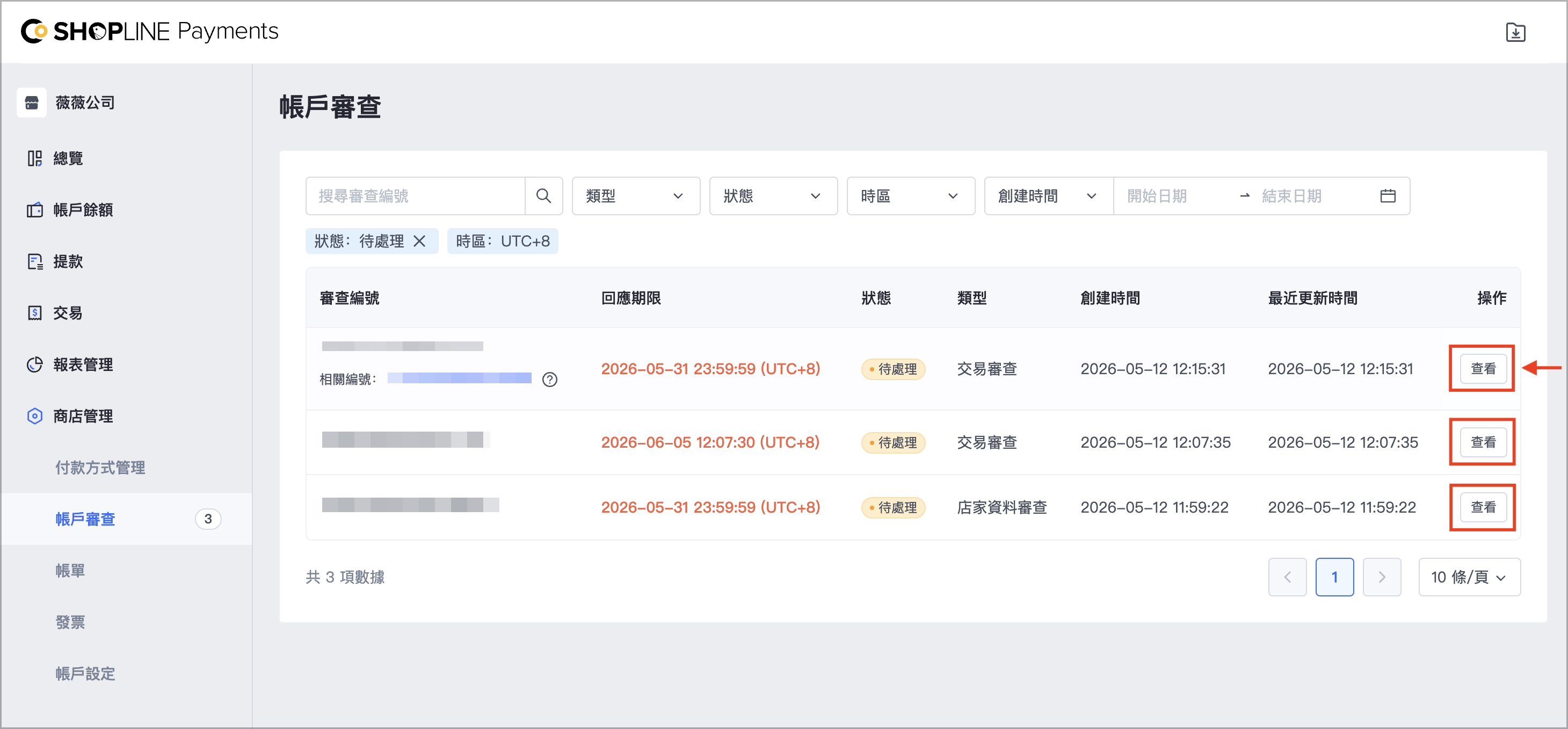Click the help icon beside 相關編號
1568x729 pixels.
[x=550, y=380]
